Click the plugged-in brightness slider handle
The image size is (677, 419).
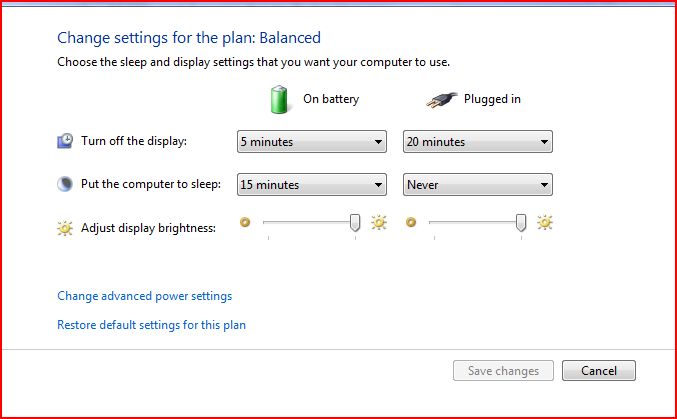coord(521,223)
